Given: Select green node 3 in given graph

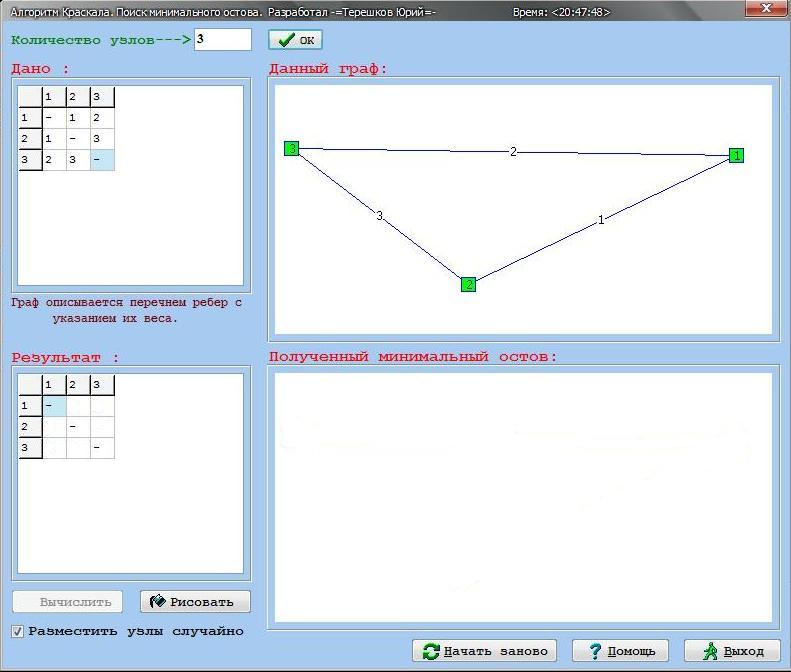Looking at the screenshot, I should pos(292,148).
